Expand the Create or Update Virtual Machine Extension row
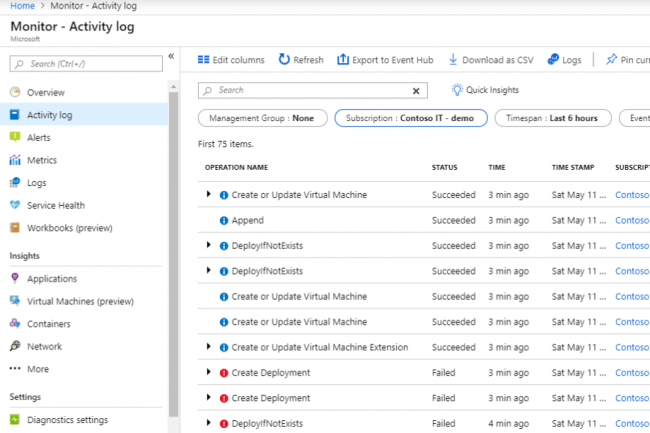 click(x=209, y=347)
